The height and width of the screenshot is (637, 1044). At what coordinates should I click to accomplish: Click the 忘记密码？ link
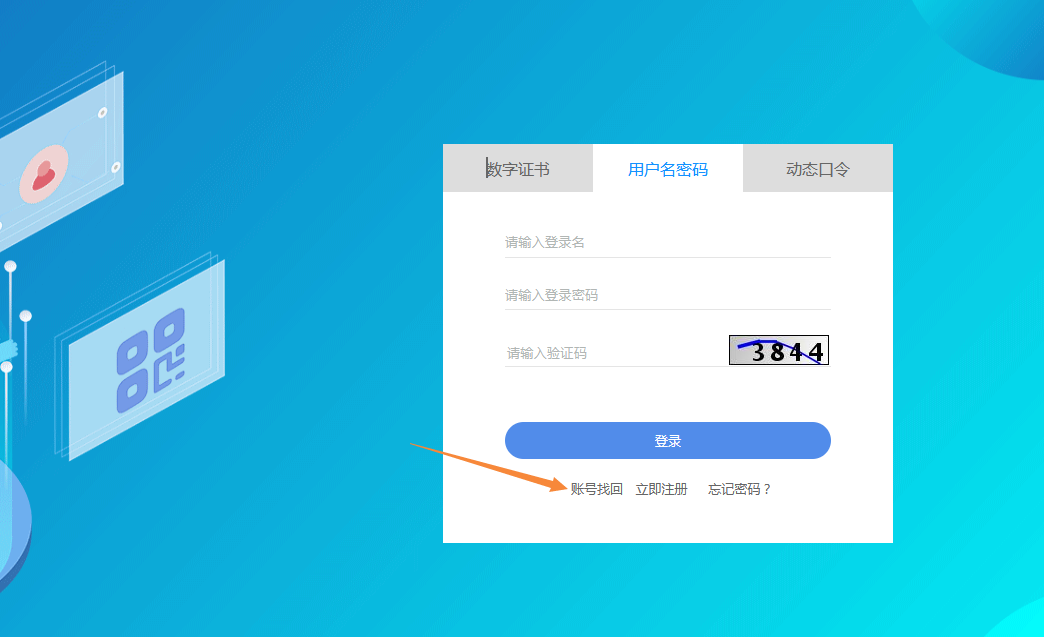740,489
